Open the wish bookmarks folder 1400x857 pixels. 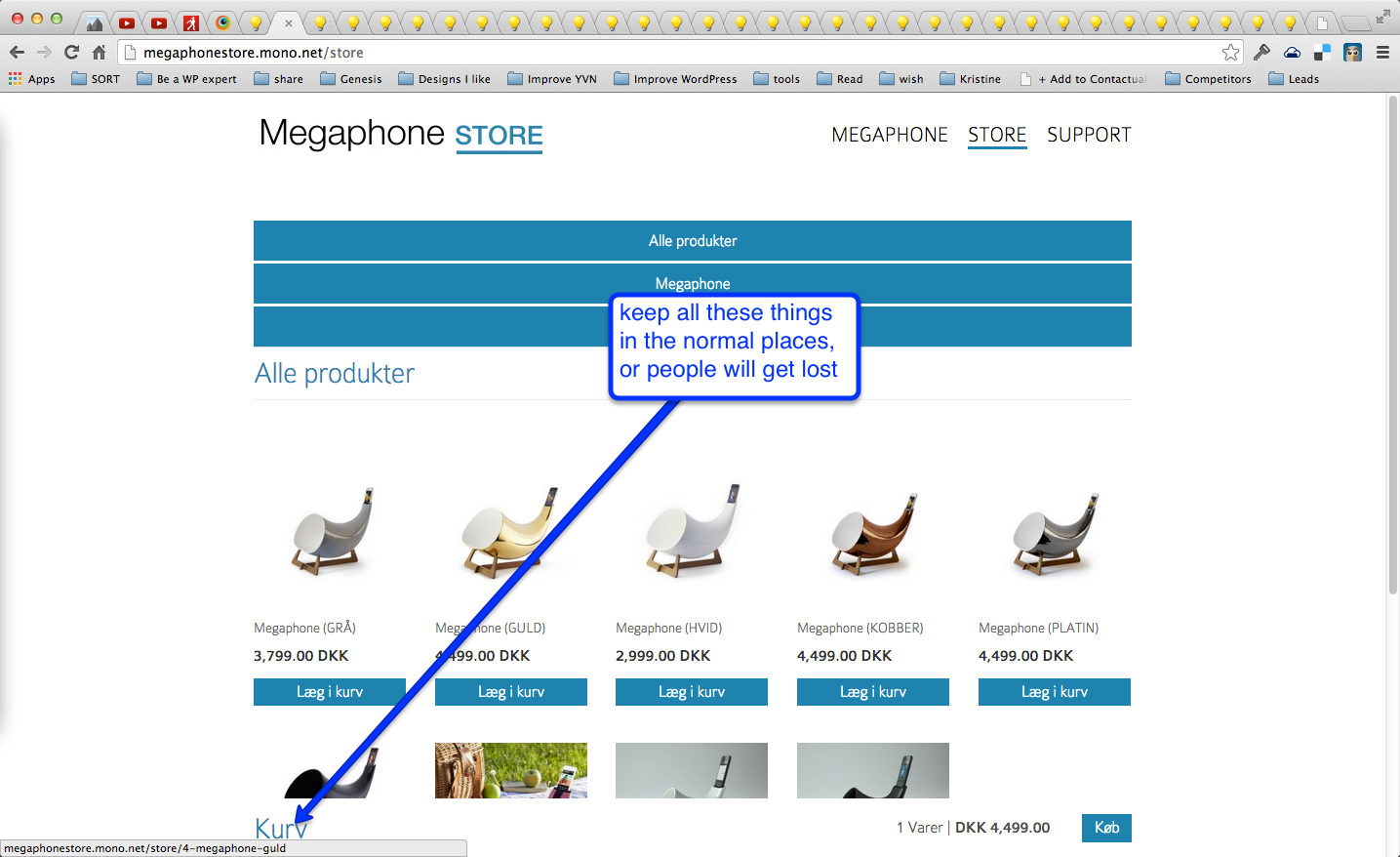(x=901, y=79)
